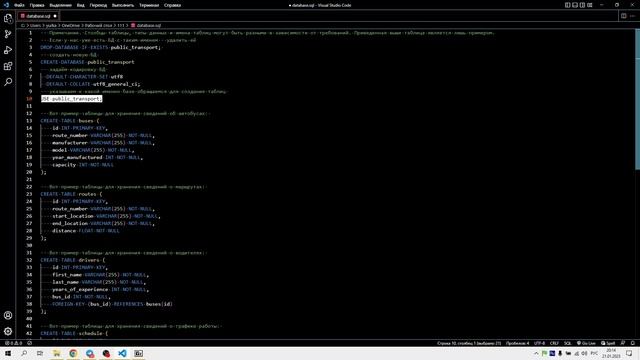The image size is (640, 360).
Task: Click the FOREIGN KEY (bus_id) line
Action: coord(112,304)
